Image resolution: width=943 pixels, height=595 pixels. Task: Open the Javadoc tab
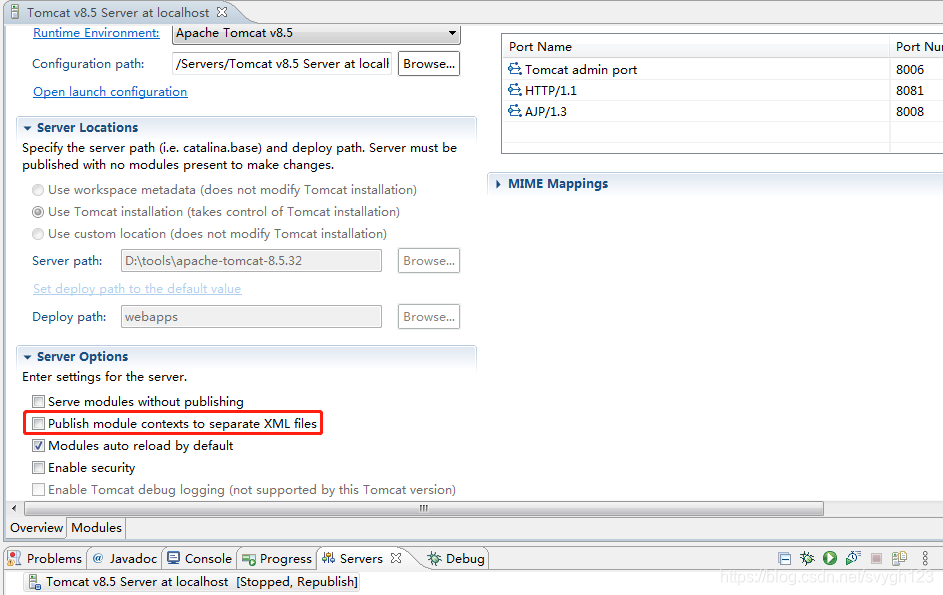click(x=125, y=558)
